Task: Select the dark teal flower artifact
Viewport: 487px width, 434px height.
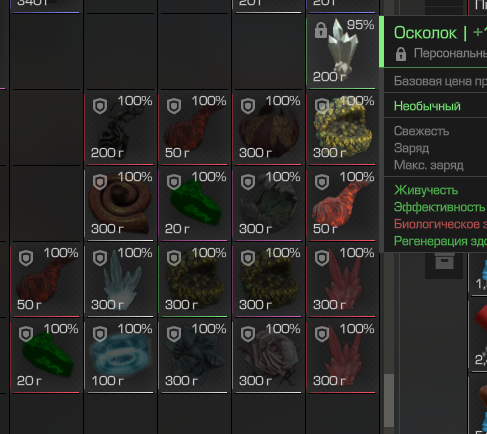Action: pos(194,355)
